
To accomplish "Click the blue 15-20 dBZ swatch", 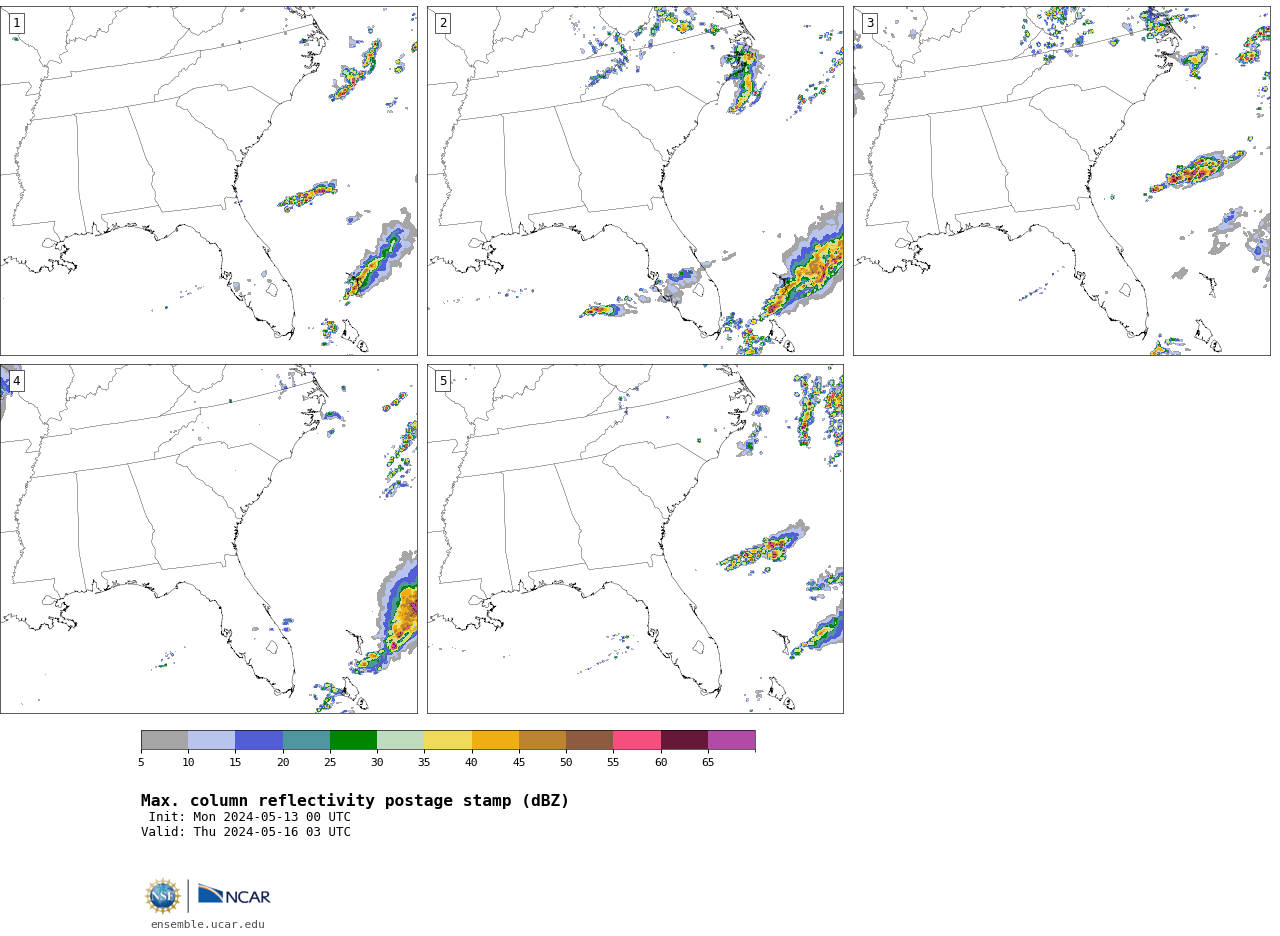I will click(x=259, y=740).
